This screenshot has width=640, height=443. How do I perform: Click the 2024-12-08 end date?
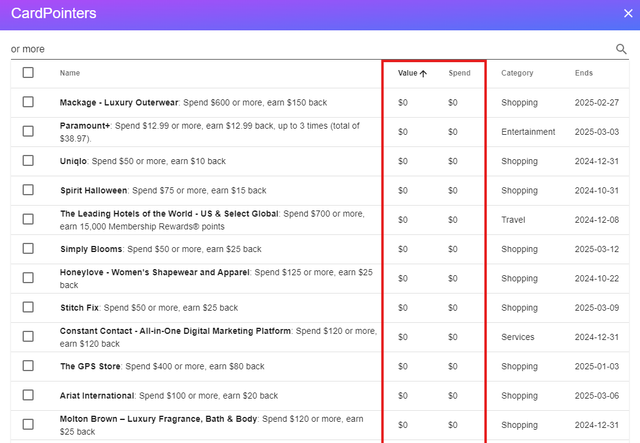pyautogui.click(x=597, y=220)
